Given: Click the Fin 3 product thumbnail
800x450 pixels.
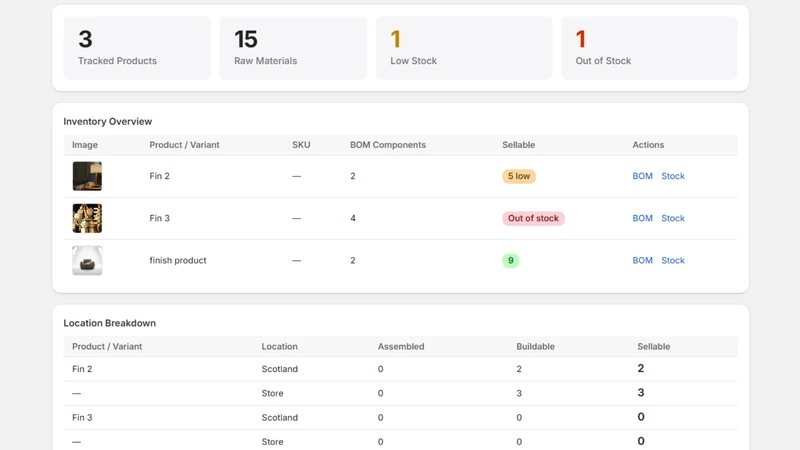Looking at the screenshot, I should pyautogui.click(x=87, y=218).
